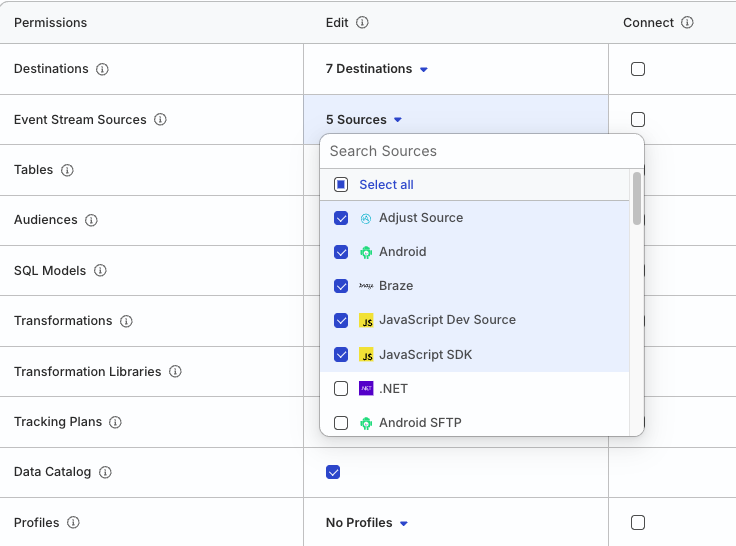
Task: Select the .NET label
Action: (x=393, y=389)
